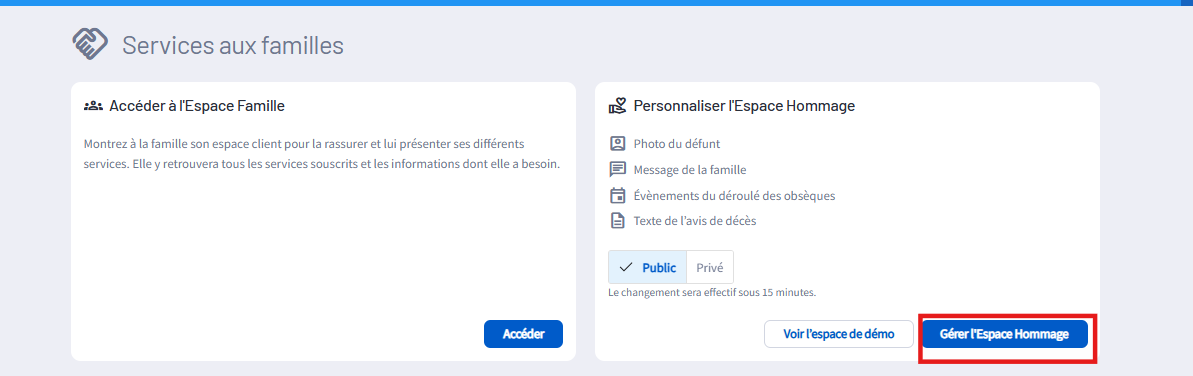Image resolution: width=1193 pixels, height=376 pixels.
Task: Click Texte de l'avis de décès label
Action: [x=695, y=221]
